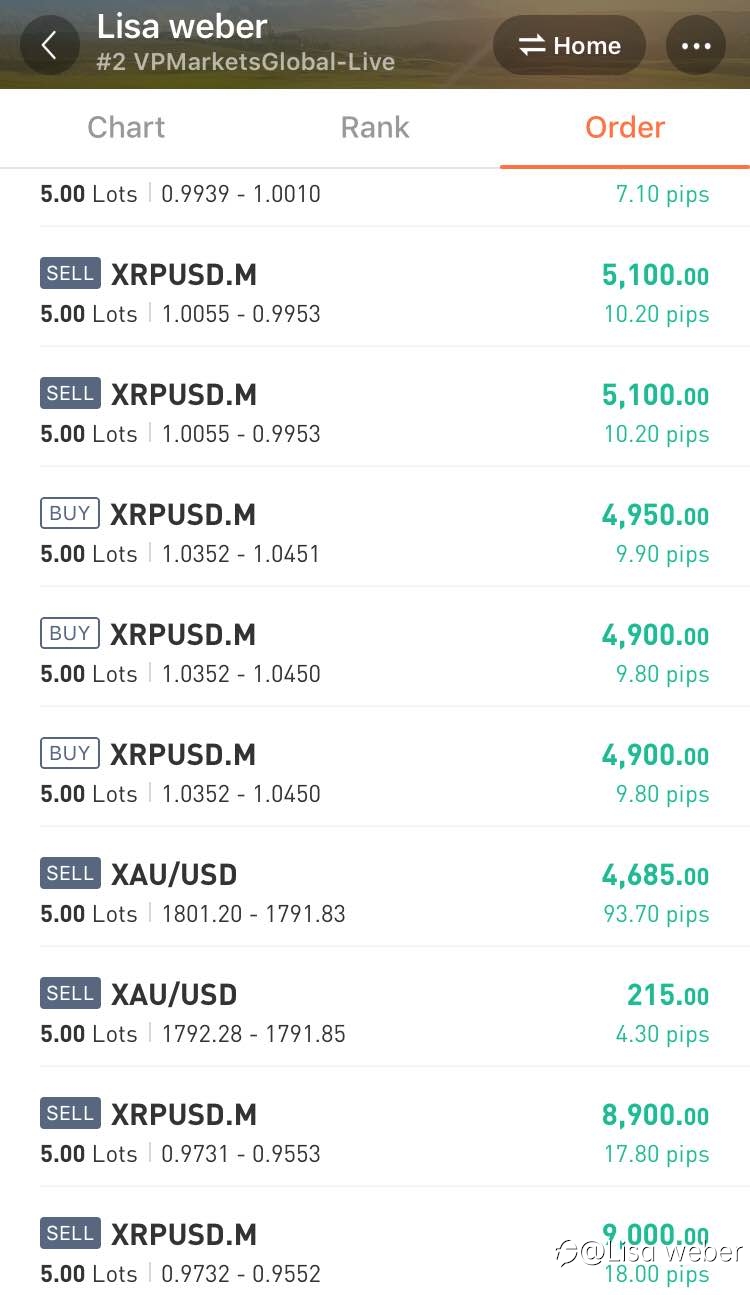Tap the back arrow icon
Viewport: 750px width, 1295px height.
[49, 45]
